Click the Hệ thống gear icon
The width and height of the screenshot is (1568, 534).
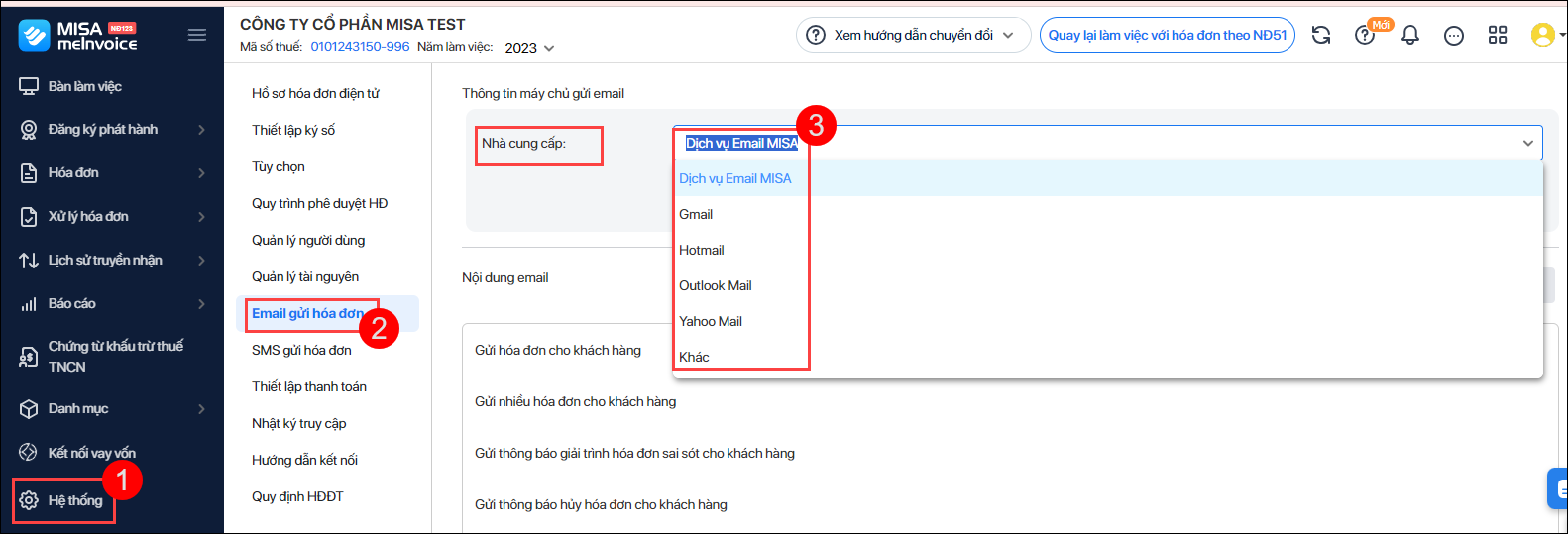[29, 500]
